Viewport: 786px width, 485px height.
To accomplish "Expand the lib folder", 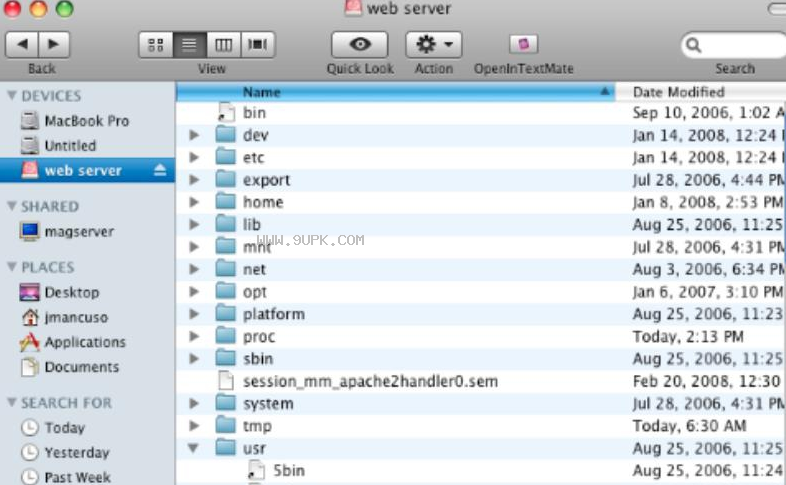I will pos(194,224).
